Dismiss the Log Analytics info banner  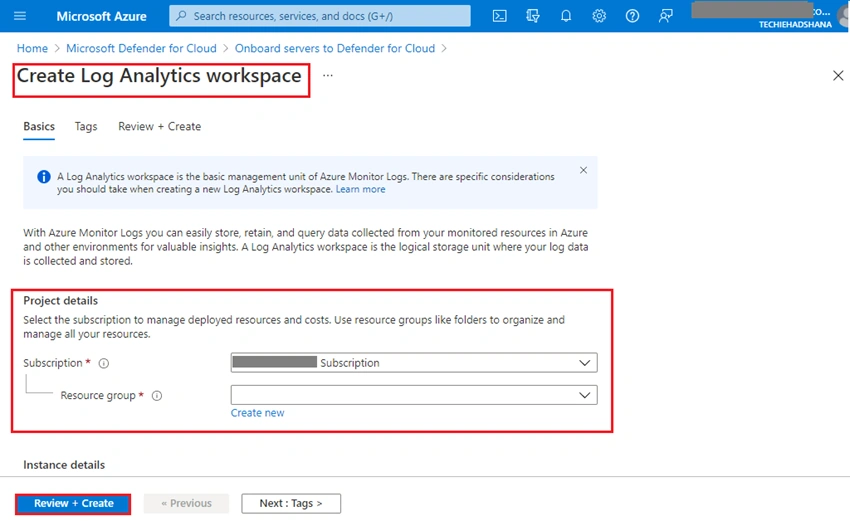pyautogui.click(x=583, y=170)
